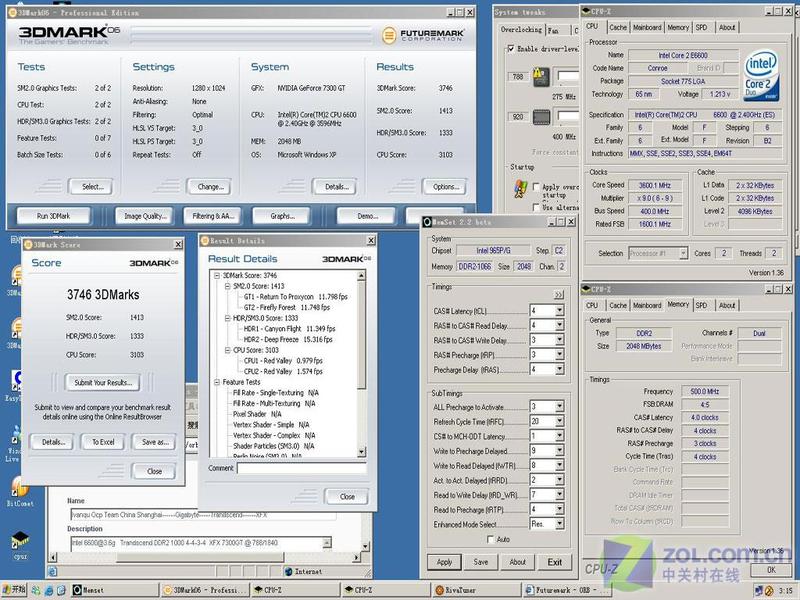This screenshot has width=800, height=600.
Task: Switch to Fan tab in RivaTuner
Action: click(x=553, y=31)
